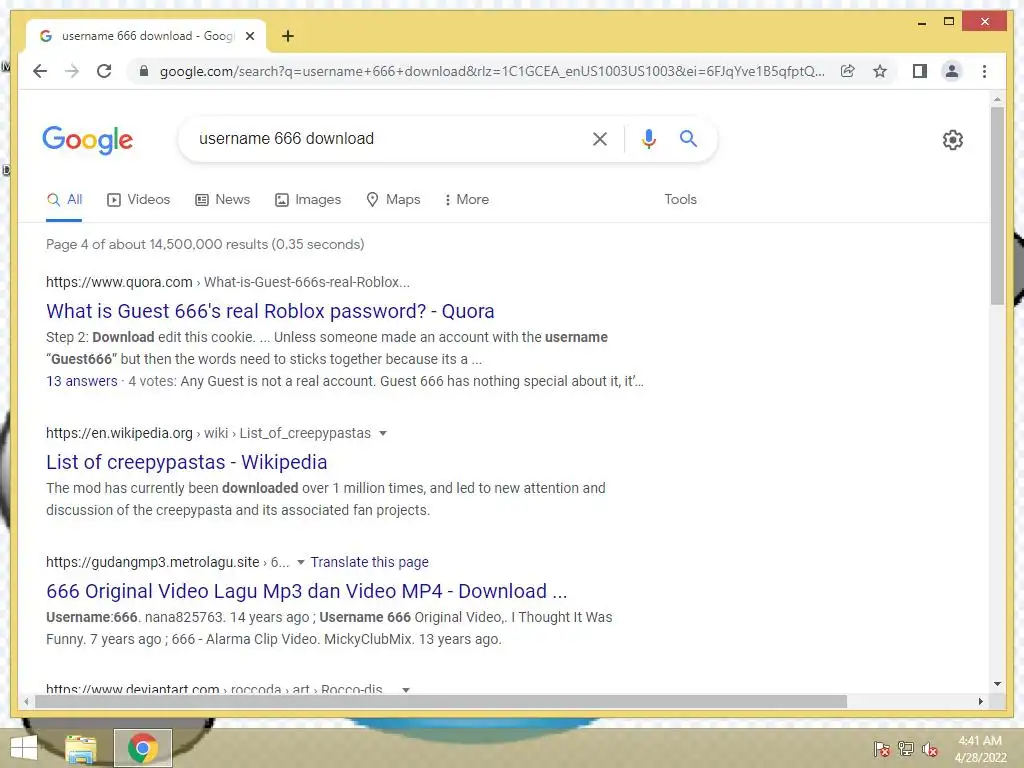Expand the Wikipedia result options arrow
Screen dimensions: 1024x768
coord(383,433)
